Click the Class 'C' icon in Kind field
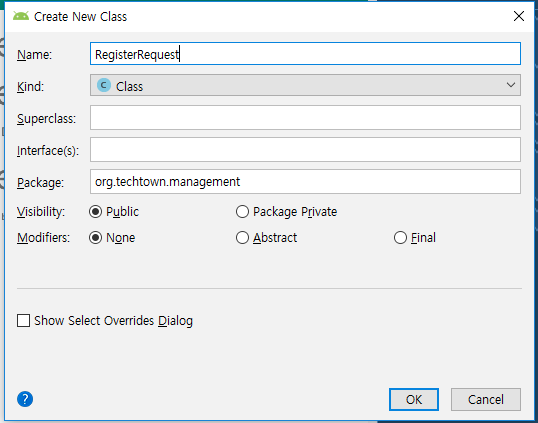 [x=104, y=85]
